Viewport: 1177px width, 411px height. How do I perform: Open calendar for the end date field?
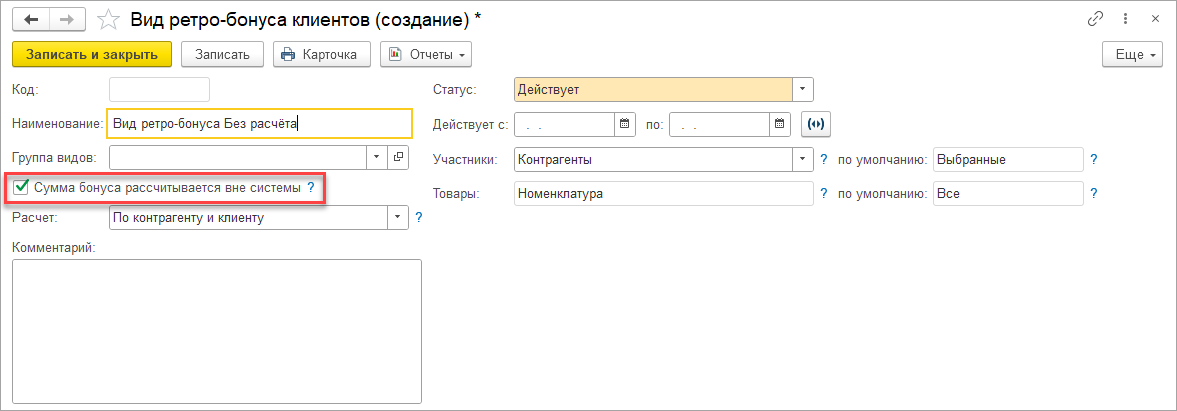tap(781, 124)
